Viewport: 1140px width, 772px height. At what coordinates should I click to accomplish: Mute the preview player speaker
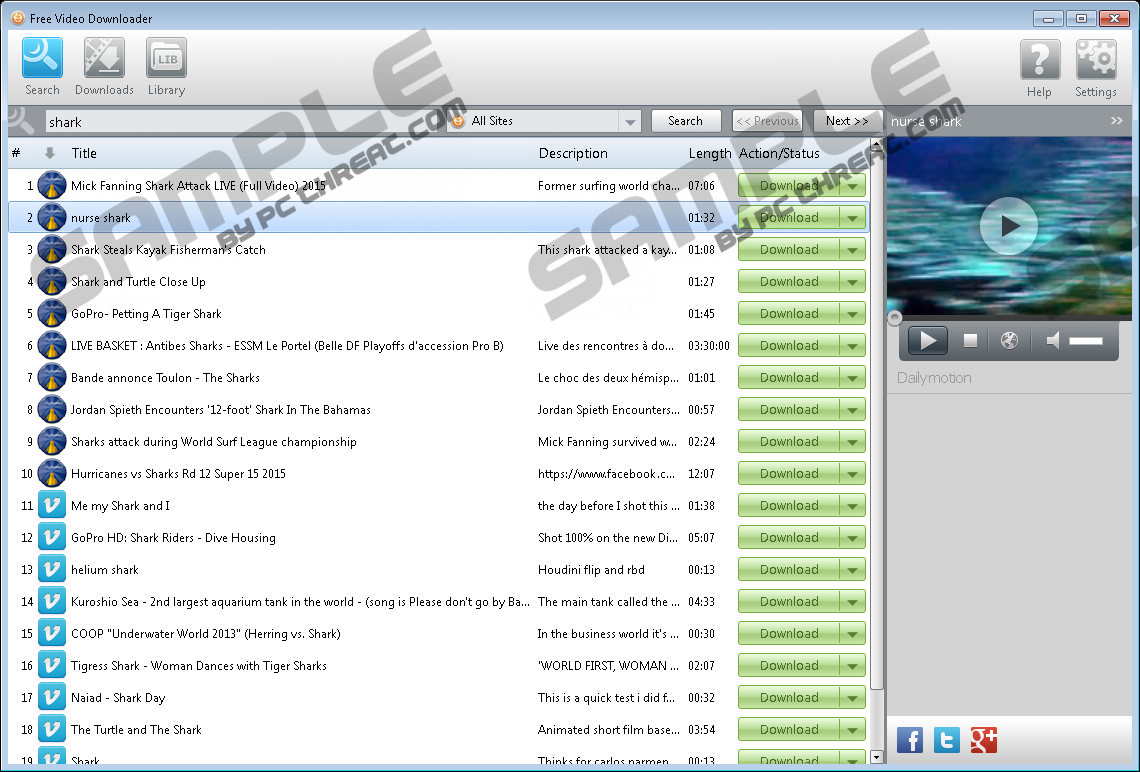tap(1052, 341)
